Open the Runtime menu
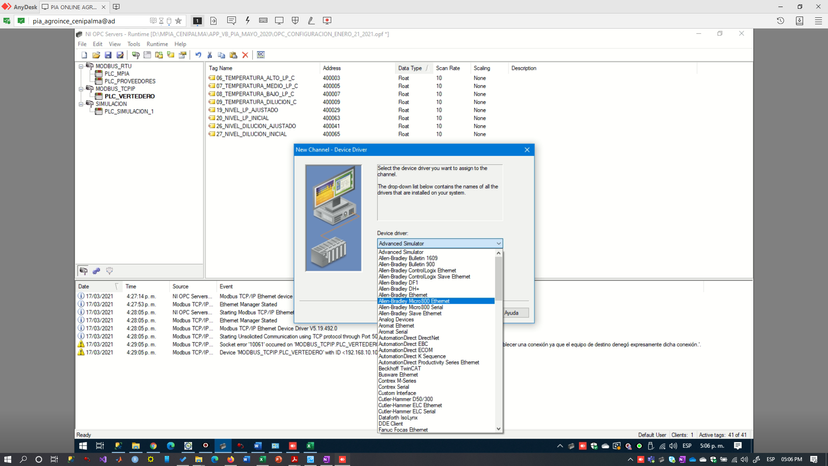The height and width of the screenshot is (466, 828). pyautogui.click(x=157, y=44)
